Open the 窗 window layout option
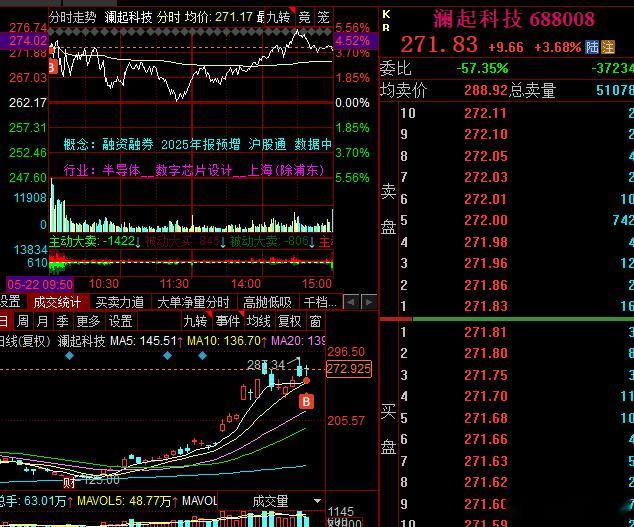This screenshot has height=527, width=634. point(315,321)
